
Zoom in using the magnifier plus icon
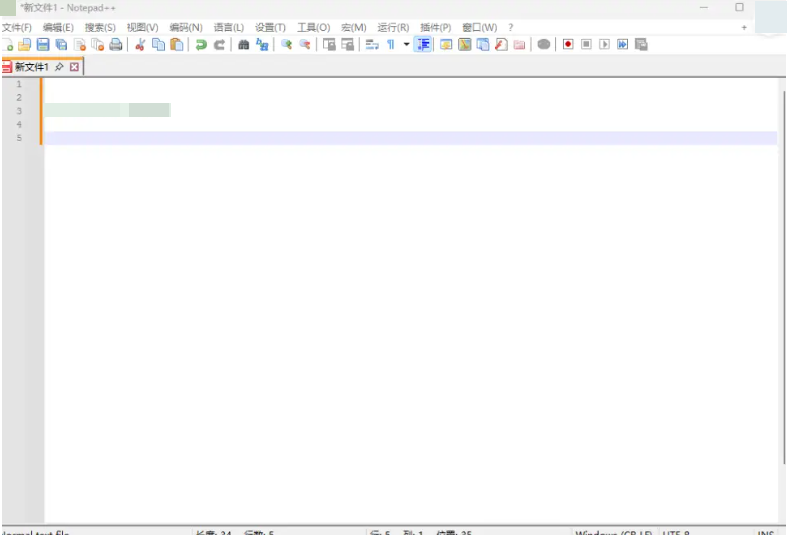tap(286, 45)
